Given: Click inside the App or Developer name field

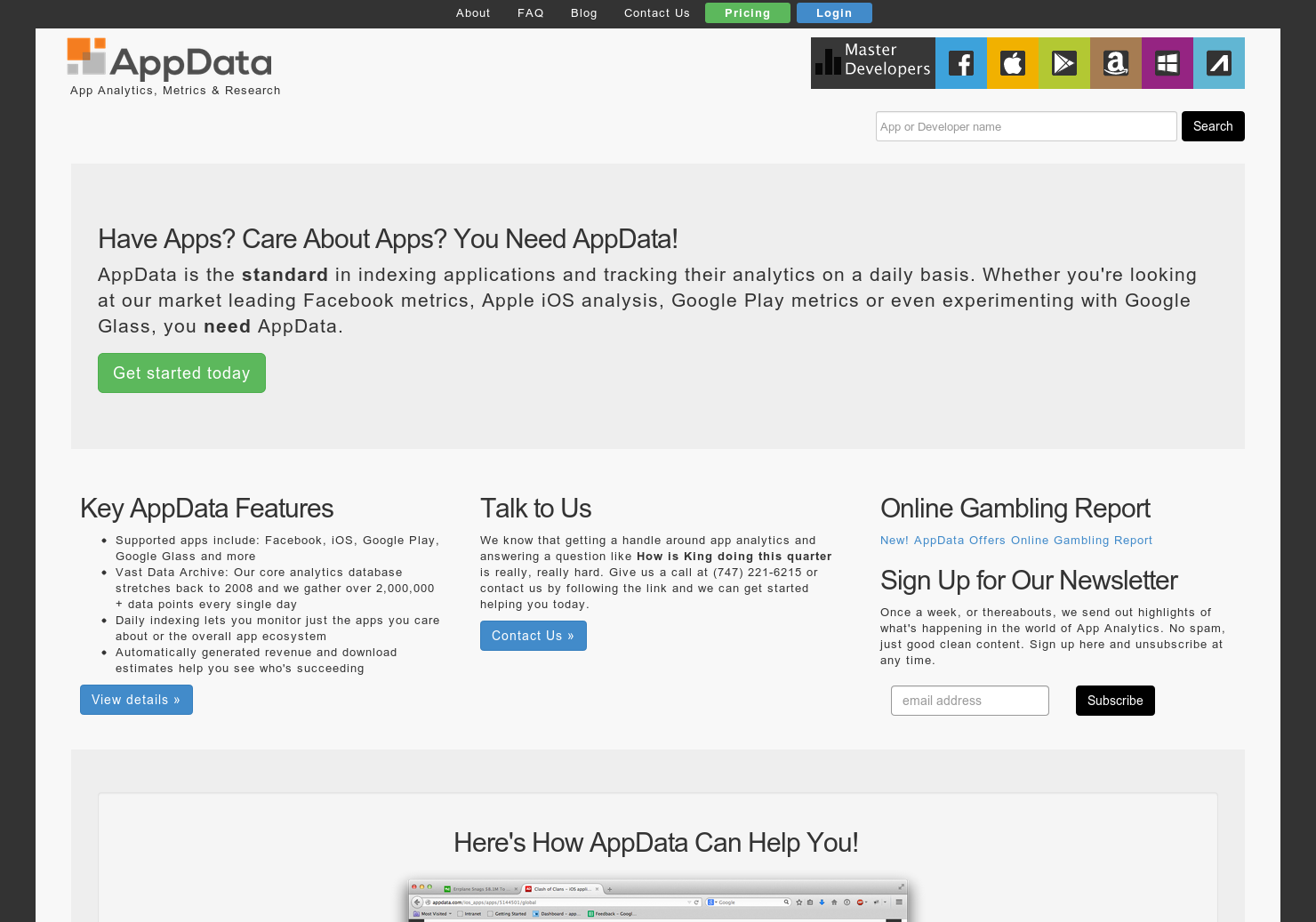Looking at the screenshot, I should click(1026, 126).
